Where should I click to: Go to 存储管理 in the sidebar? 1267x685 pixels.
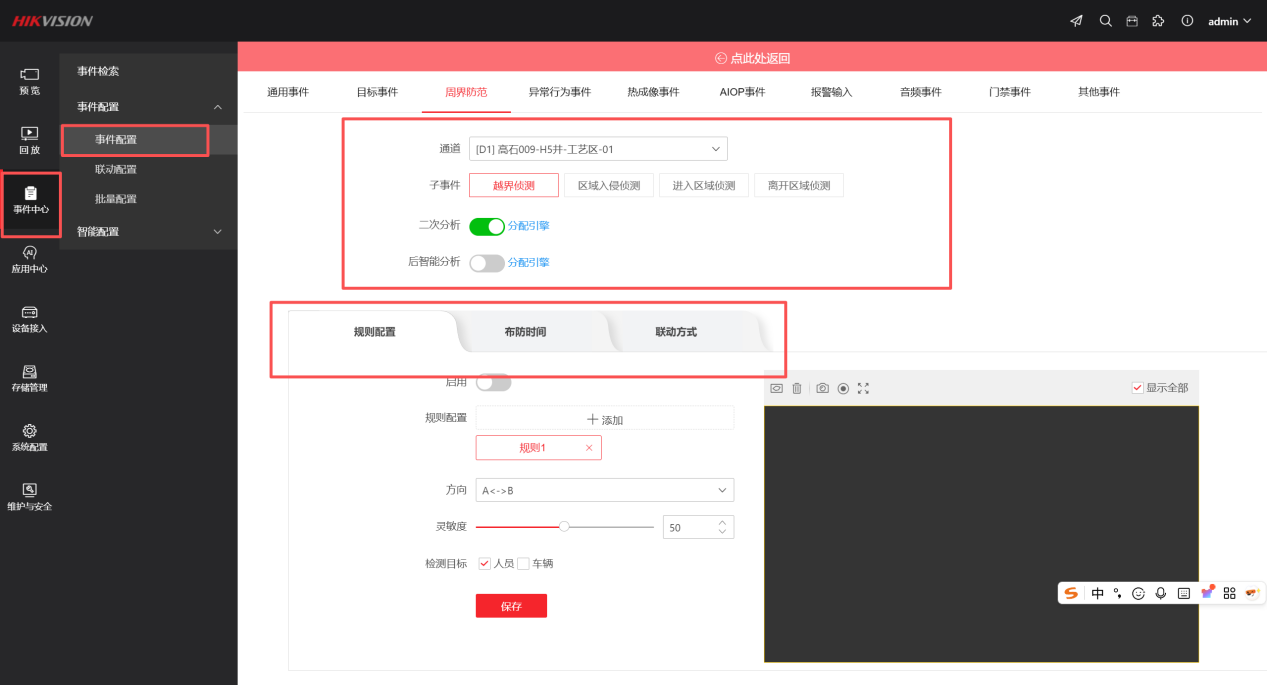pyautogui.click(x=30, y=377)
